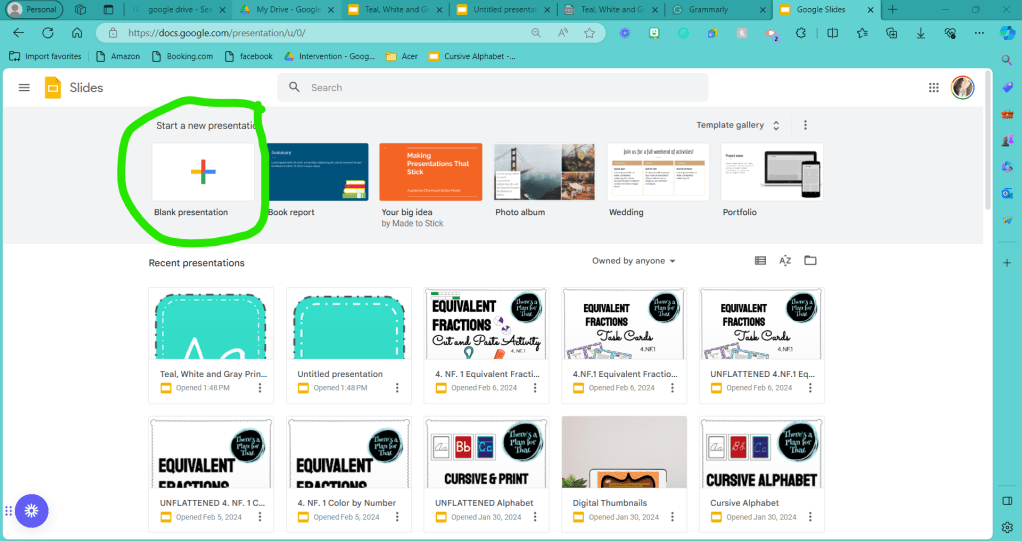Favorite this page with star icon

[x=590, y=33]
